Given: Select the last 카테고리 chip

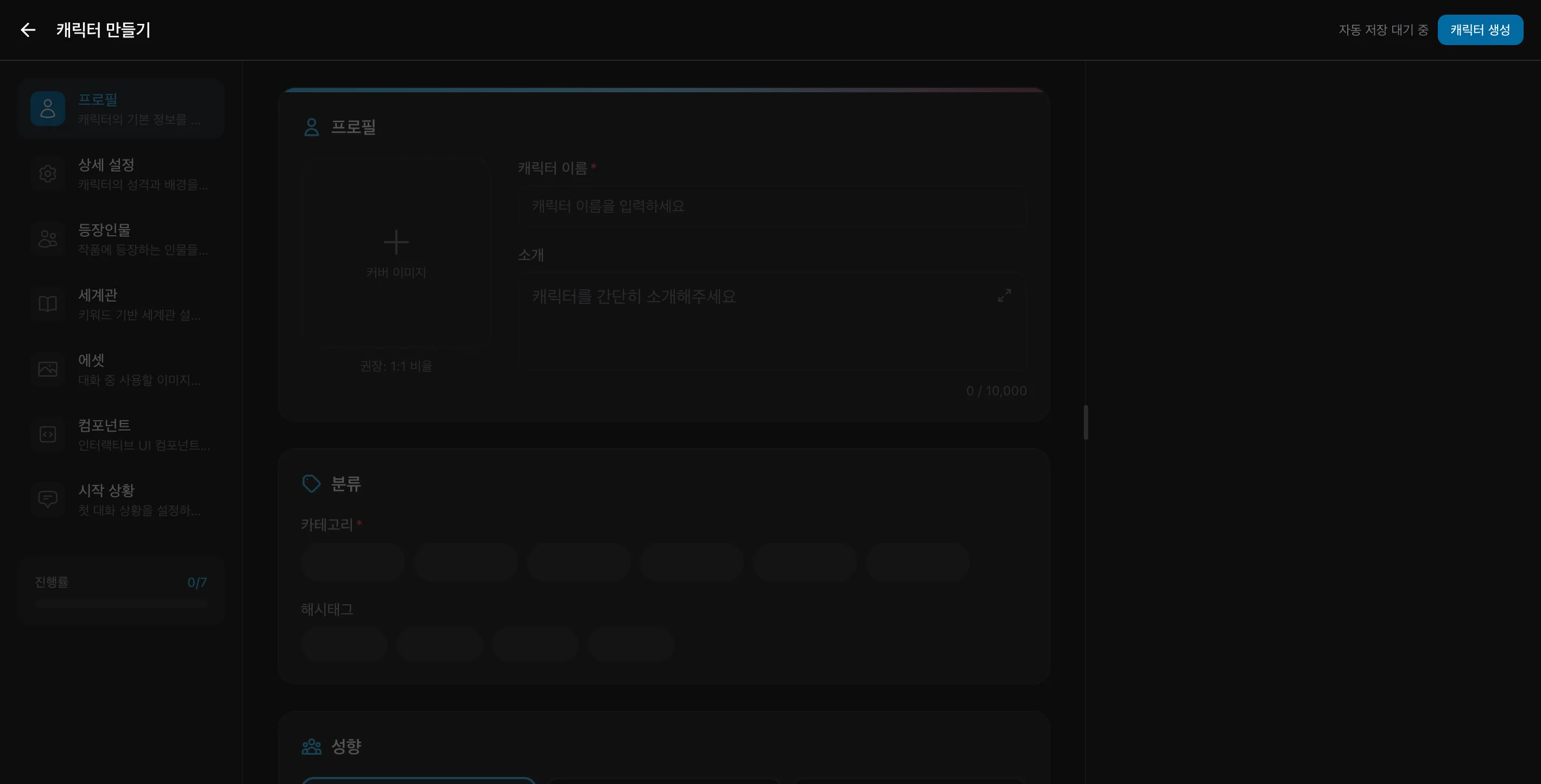Looking at the screenshot, I should coord(917,561).
